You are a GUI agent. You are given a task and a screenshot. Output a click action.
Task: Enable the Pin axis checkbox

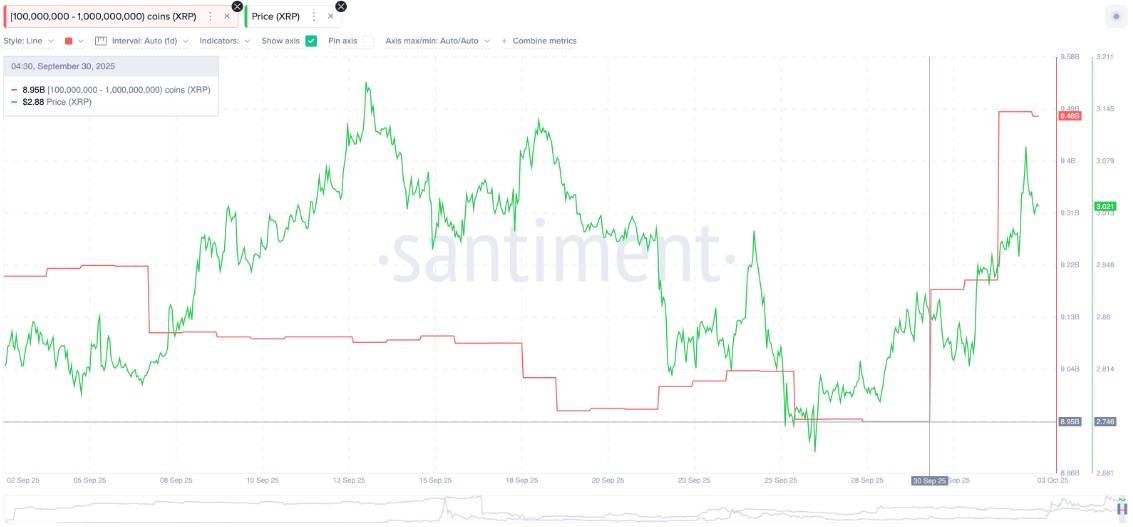tap(368, 41)
